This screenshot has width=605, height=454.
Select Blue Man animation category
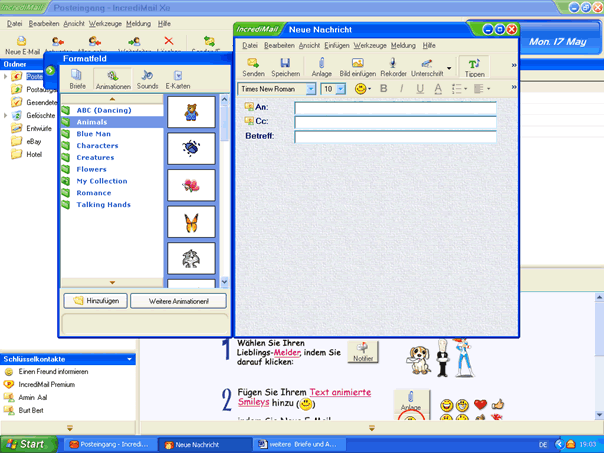pos(93,134)
